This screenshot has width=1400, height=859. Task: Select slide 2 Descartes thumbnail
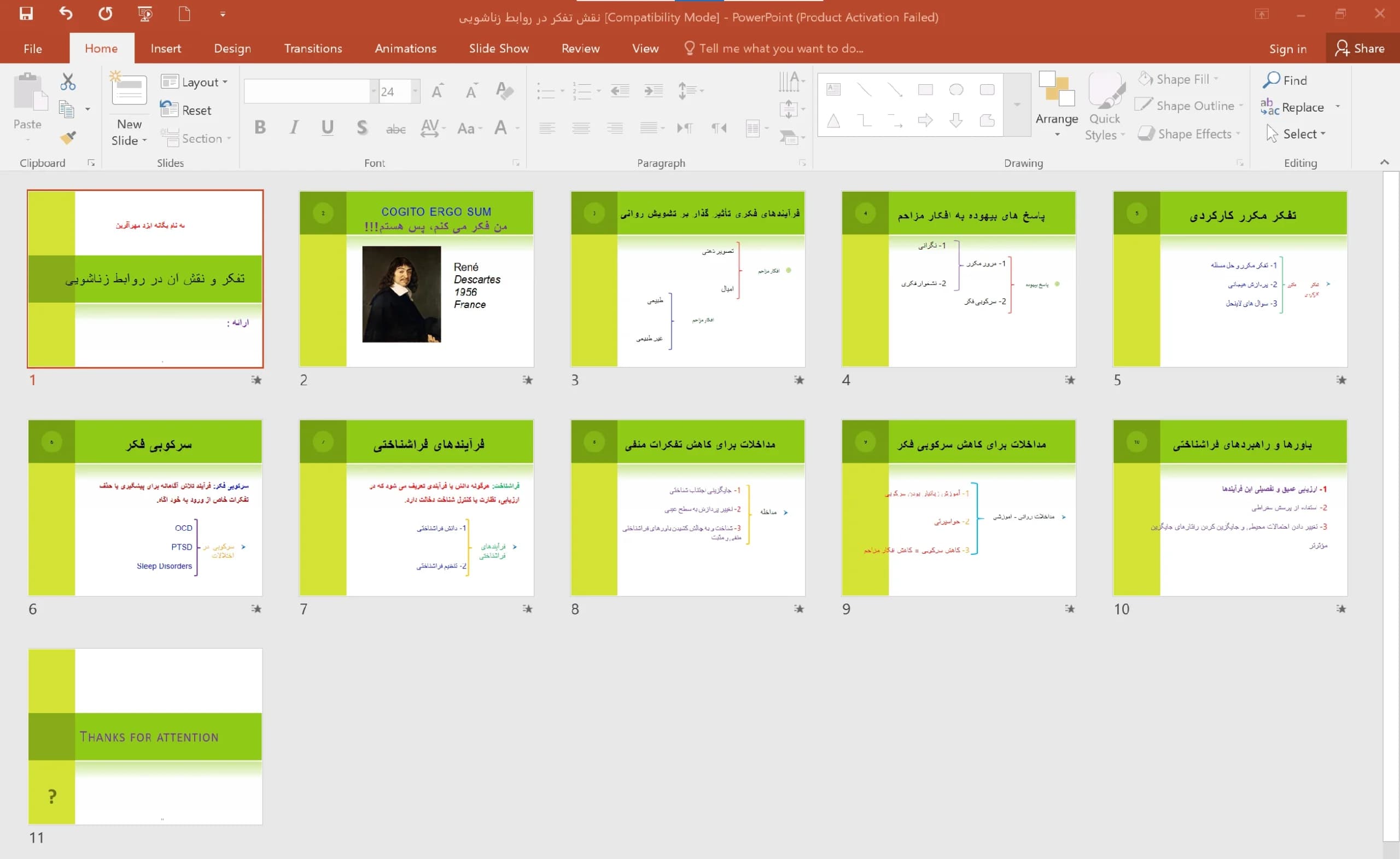[x=417, y=279]
